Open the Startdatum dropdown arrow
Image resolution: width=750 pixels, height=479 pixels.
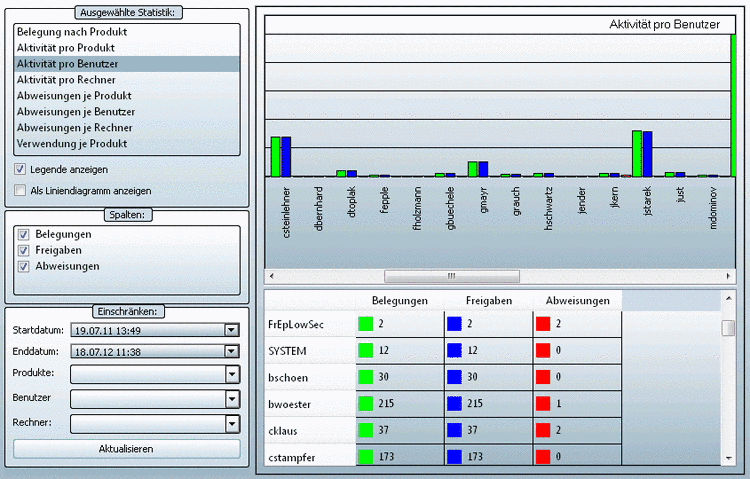[232, 330]
